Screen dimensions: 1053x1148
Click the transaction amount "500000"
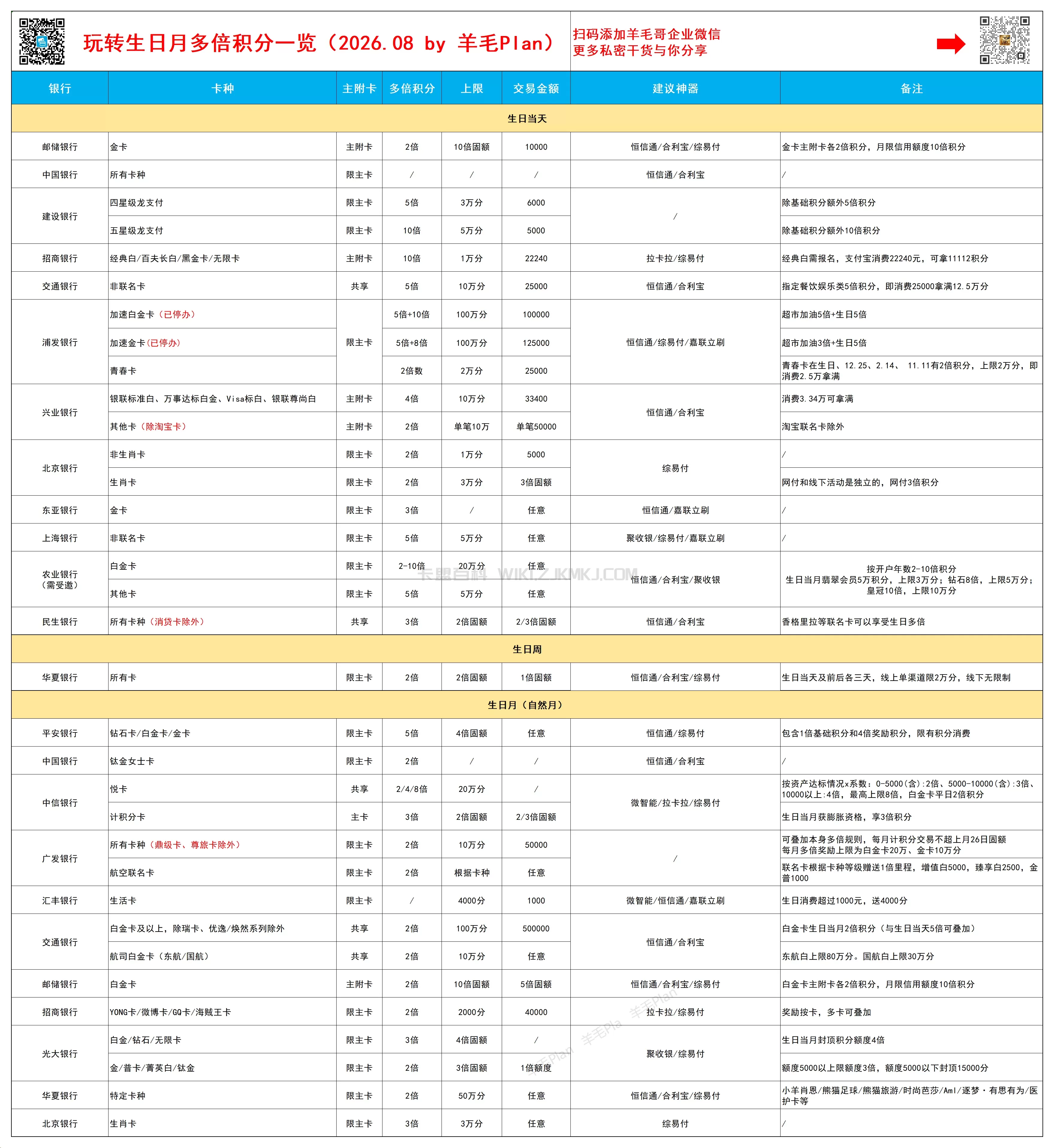coord(536,929)
